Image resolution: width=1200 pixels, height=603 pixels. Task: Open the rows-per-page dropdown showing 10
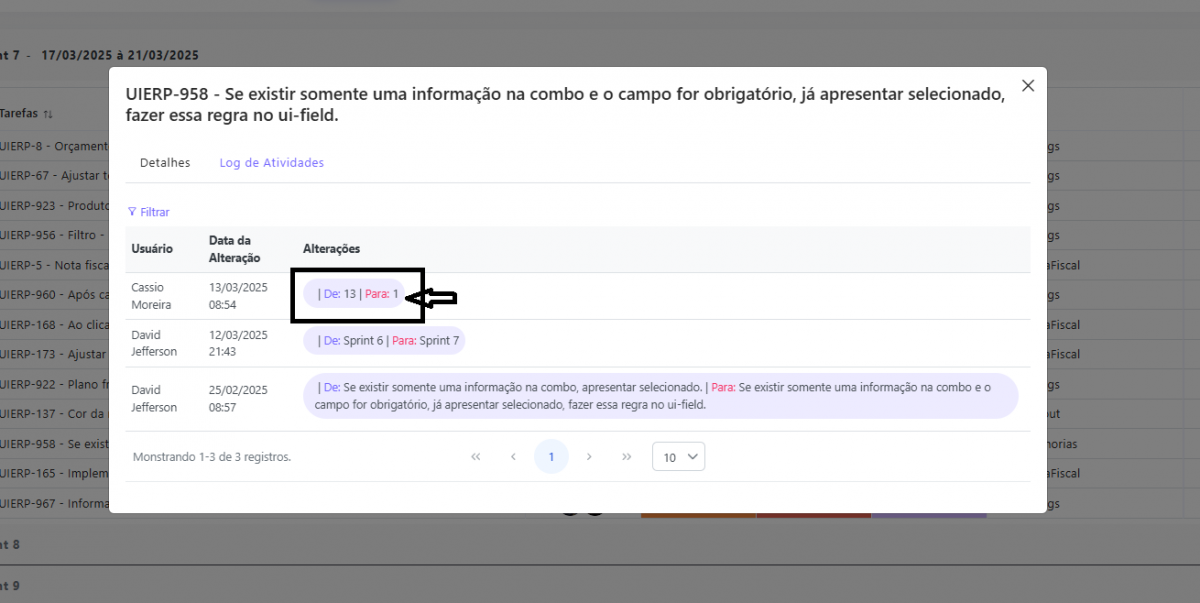(678, 457)
